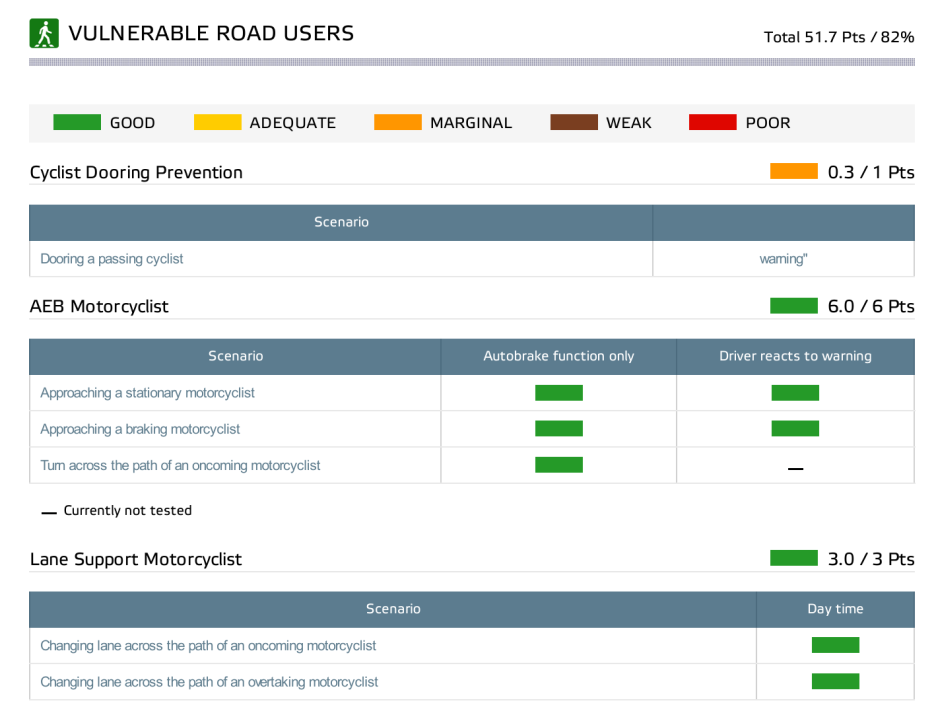This screenshot has width=936, height=711.
Task: Click the dash in the turn-across driver-reacts cell
Action: [796, 469]
